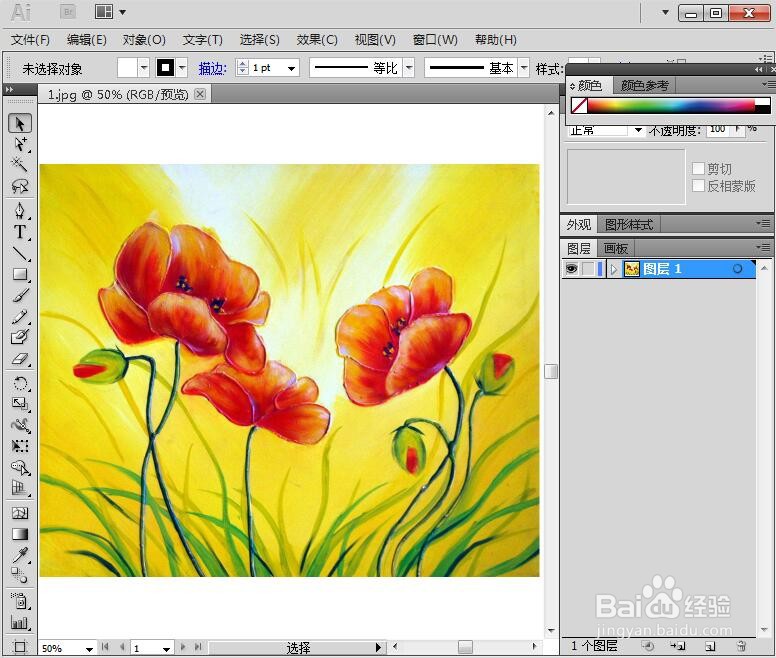776x658 pixels.
Task: Open the fill color dropdown
Action: point(144,68)
